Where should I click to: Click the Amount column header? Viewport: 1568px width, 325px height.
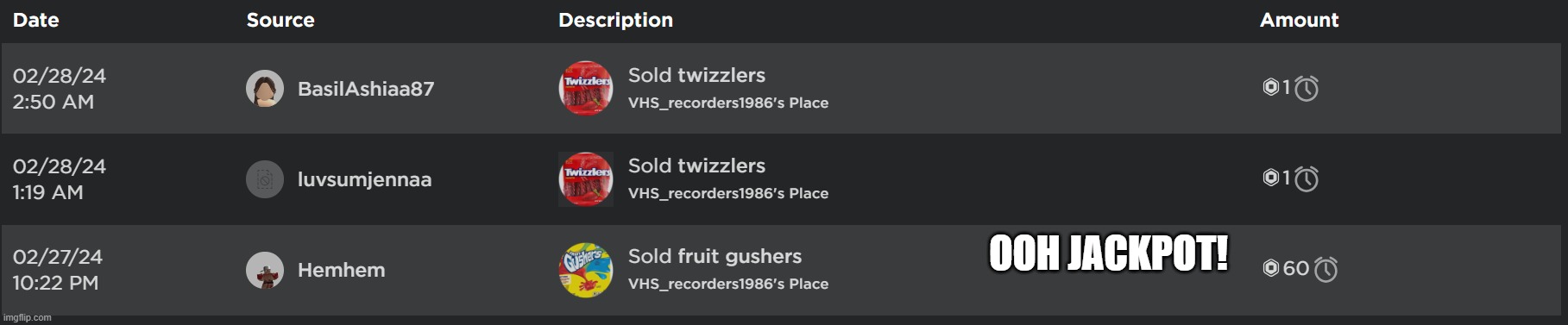click(1300, 20)
